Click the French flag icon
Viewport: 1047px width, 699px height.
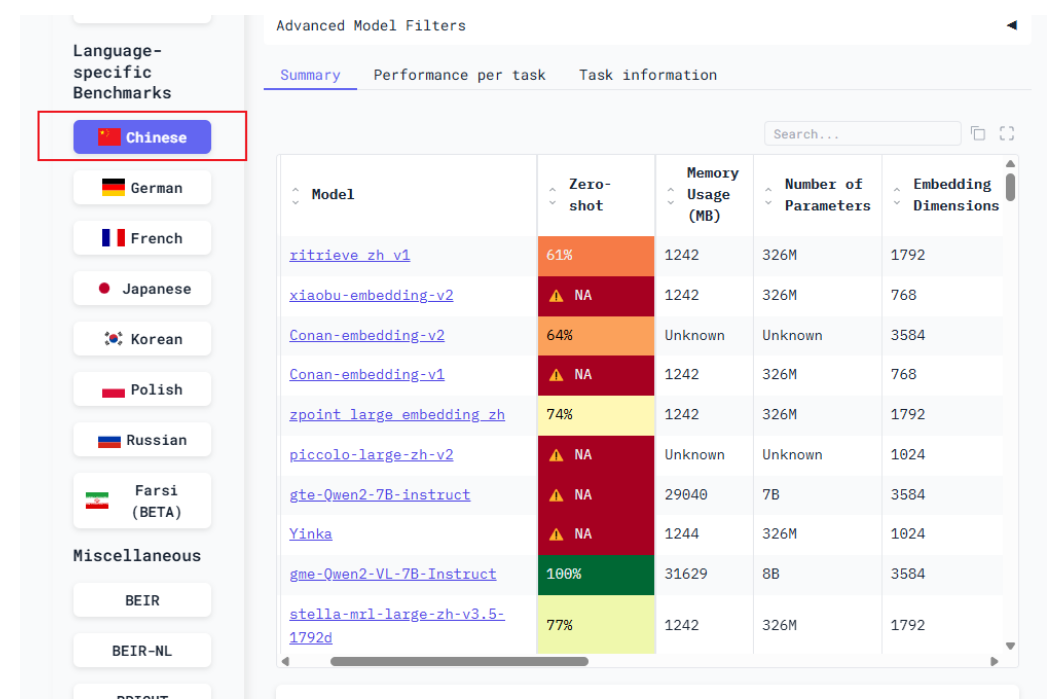click(114, 238)
